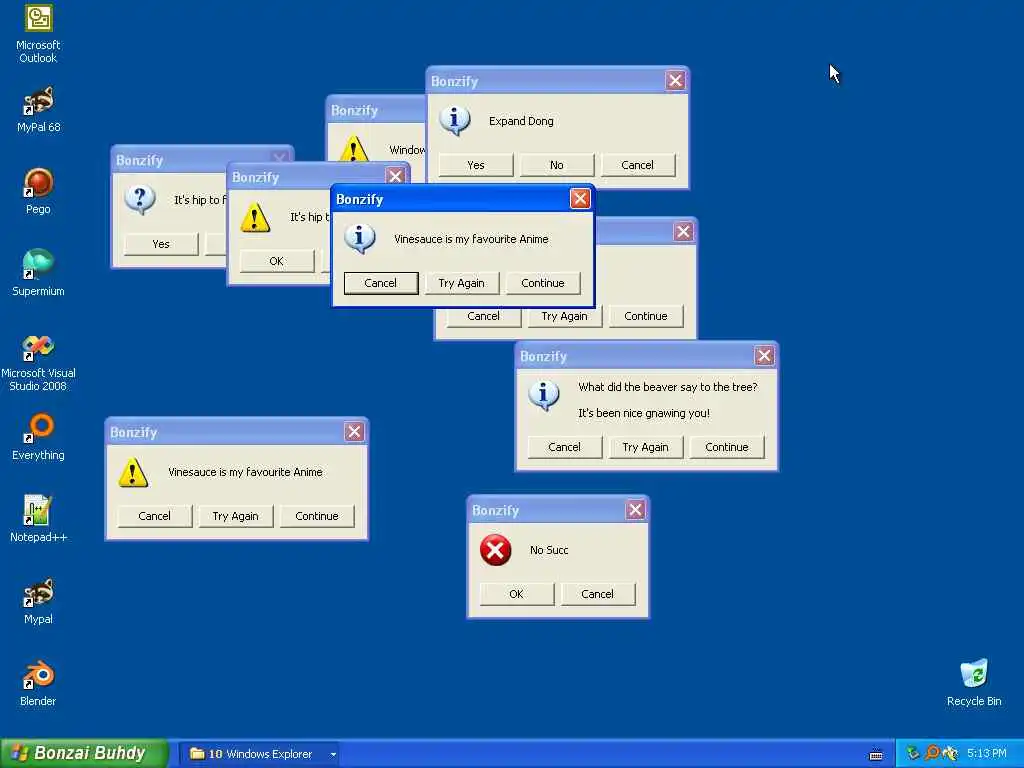Click Continue in the dialog hidden behind the Vinesauce info dialog
This screenshot has height=768, width=1024.
646,316
